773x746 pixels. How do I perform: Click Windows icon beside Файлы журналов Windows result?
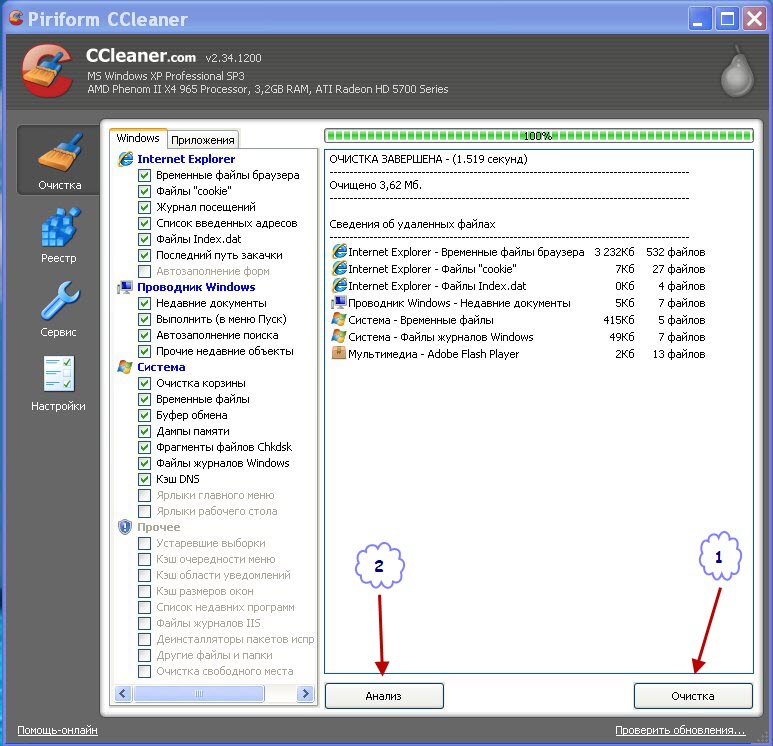point(339,336)
